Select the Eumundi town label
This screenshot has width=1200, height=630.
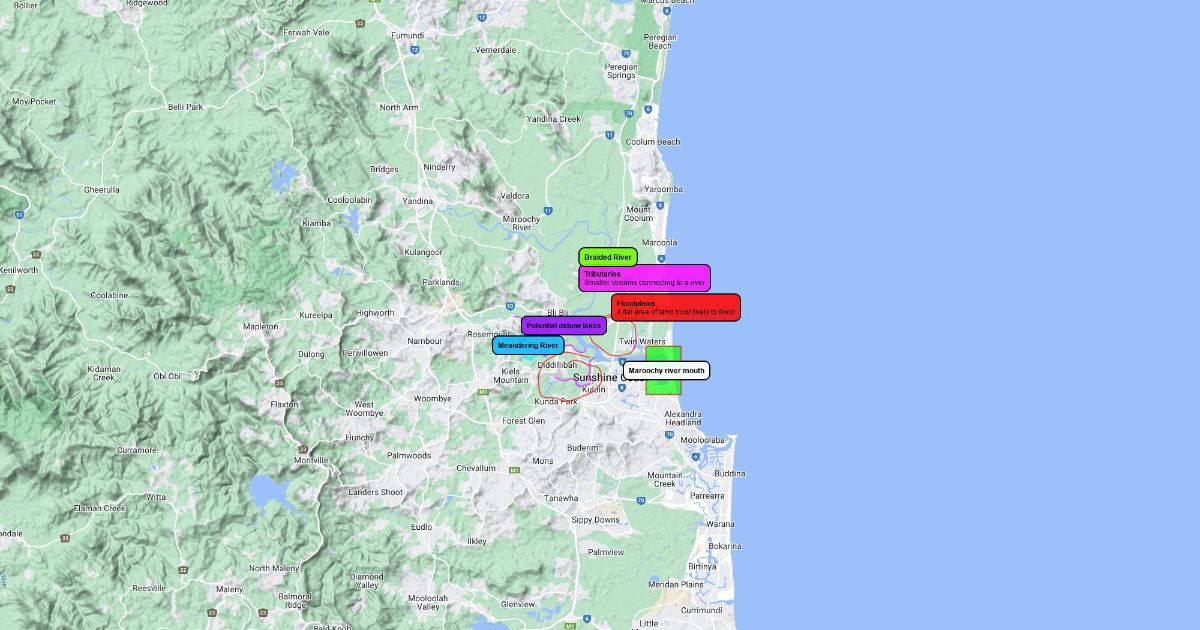click(407, 35)
